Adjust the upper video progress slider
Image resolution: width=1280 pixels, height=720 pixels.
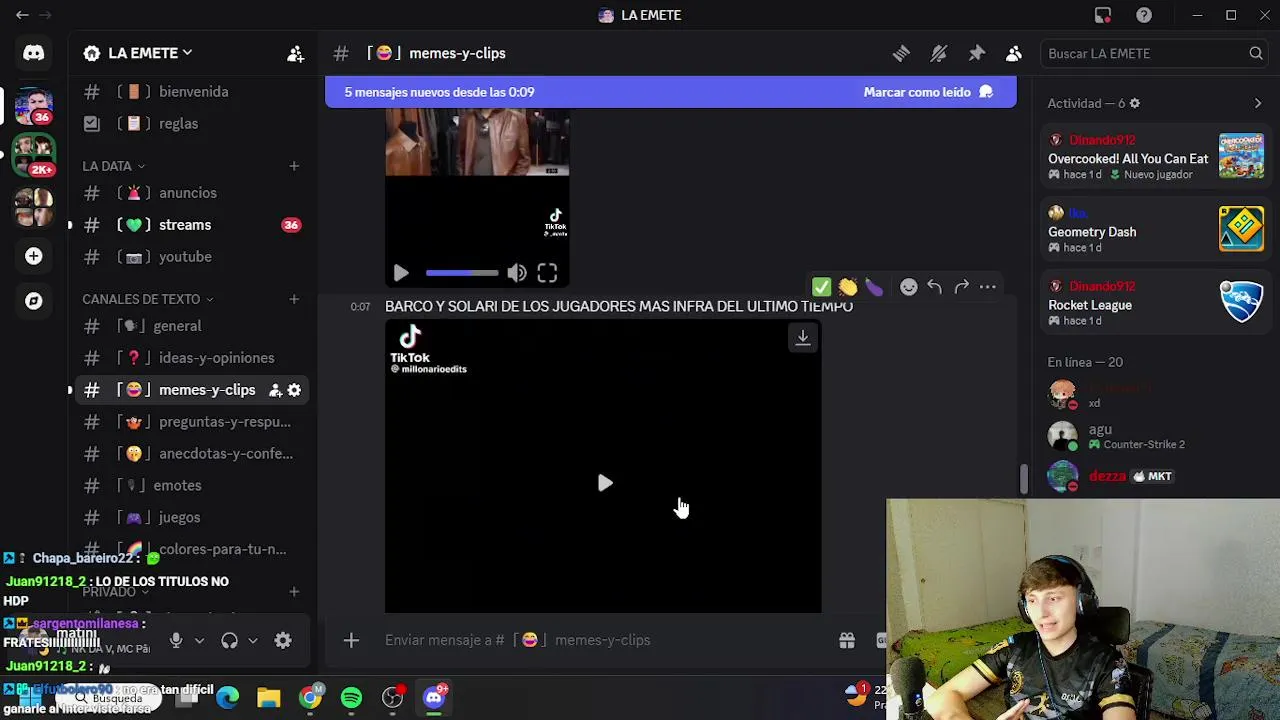[462, 273]
